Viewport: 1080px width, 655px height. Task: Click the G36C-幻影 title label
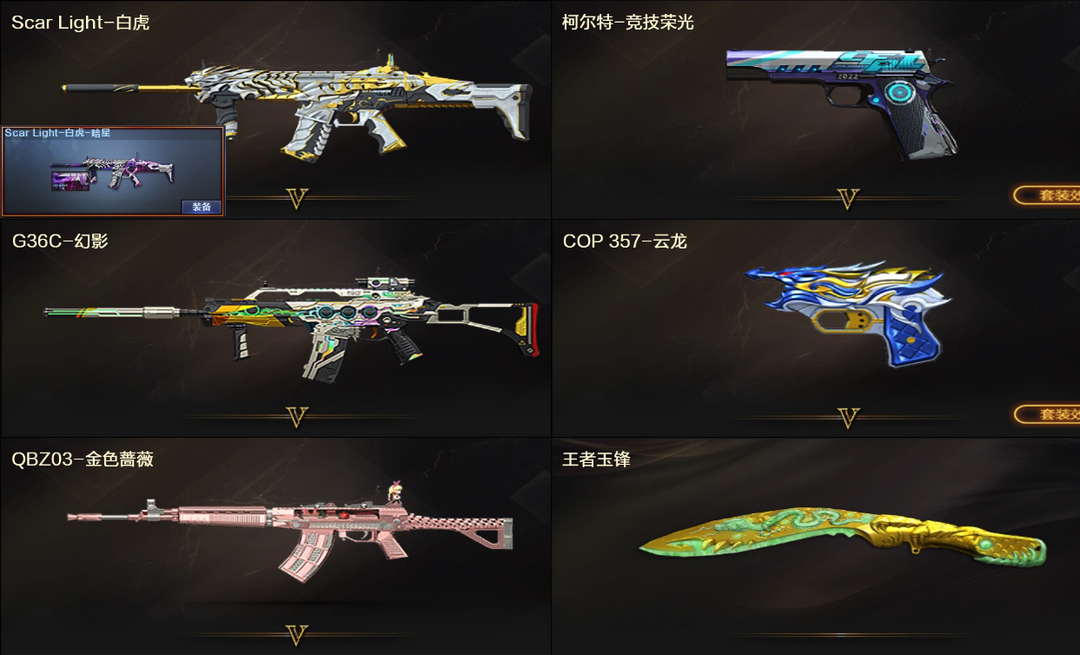click(60, 241)
